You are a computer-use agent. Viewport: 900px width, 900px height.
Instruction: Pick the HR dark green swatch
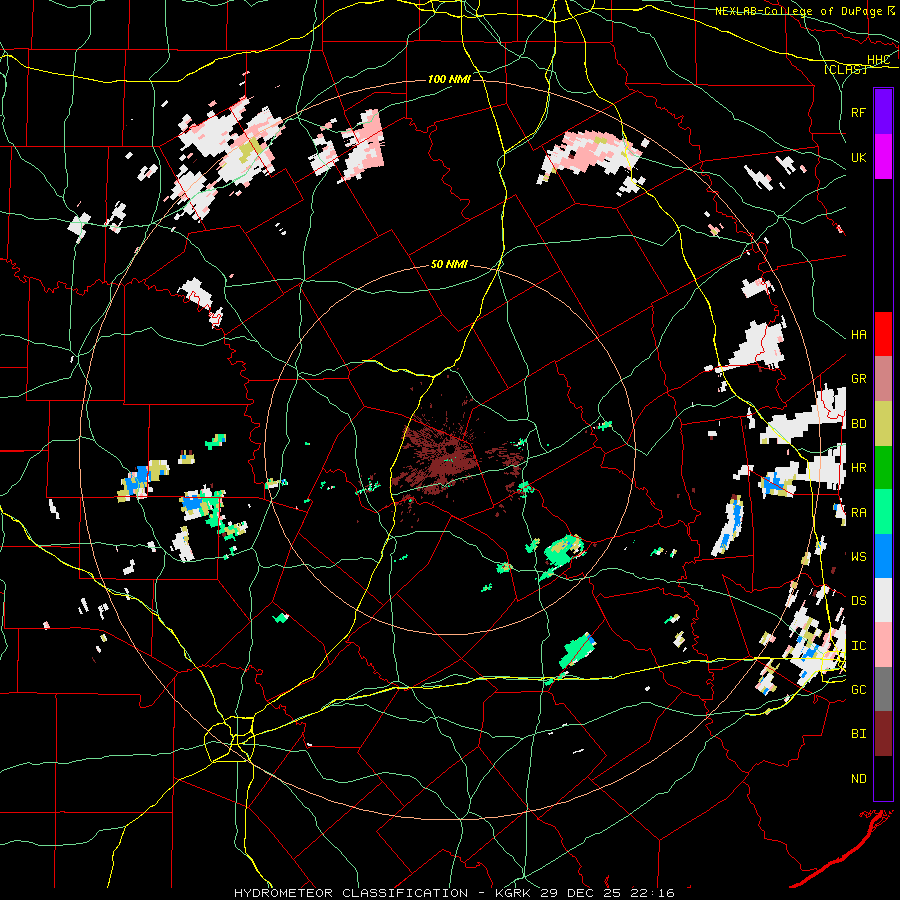883,468
